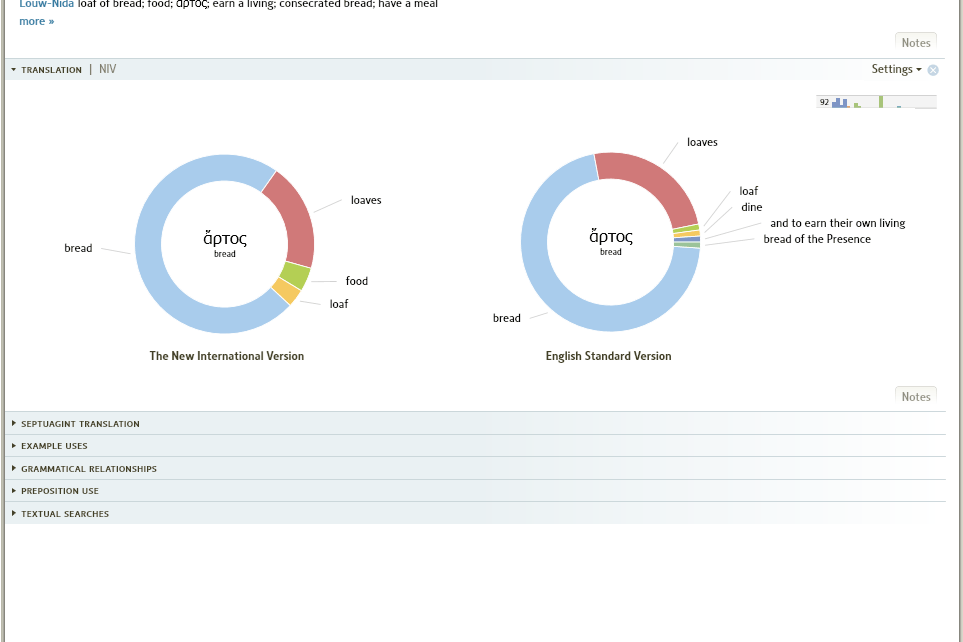Screen dimensions: 963x642
Task: Click the 'loaves' label above the ESV chart
Action: (x=702, y=142)
